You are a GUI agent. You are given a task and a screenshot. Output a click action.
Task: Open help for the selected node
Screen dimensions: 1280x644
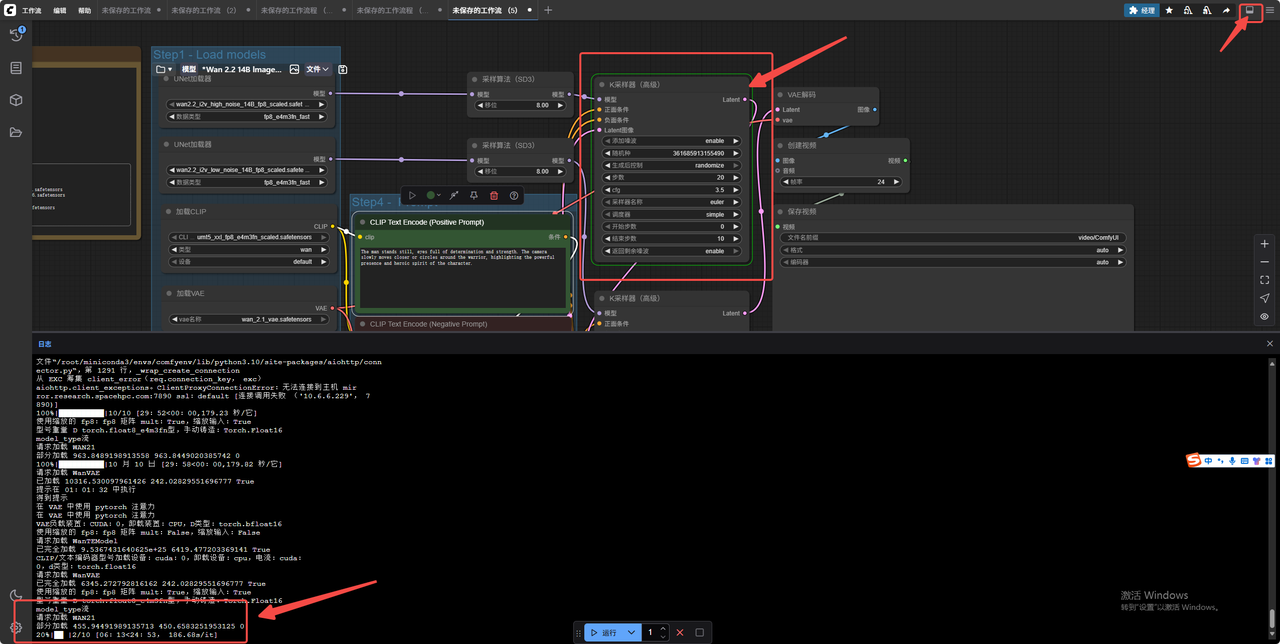[x=514, y=196]
